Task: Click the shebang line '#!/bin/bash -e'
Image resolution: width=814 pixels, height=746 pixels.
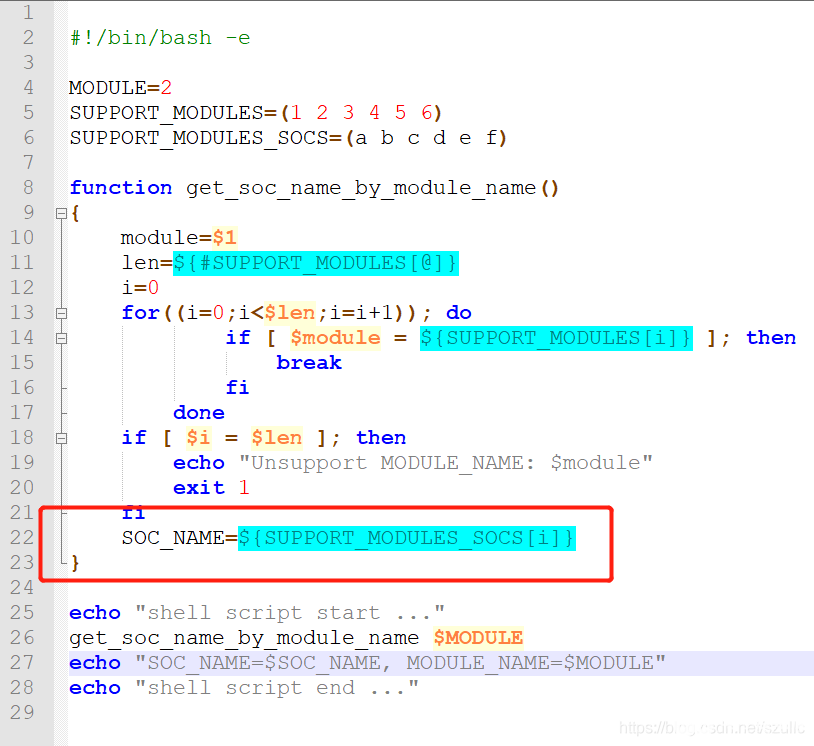Action: pos(160,38)
